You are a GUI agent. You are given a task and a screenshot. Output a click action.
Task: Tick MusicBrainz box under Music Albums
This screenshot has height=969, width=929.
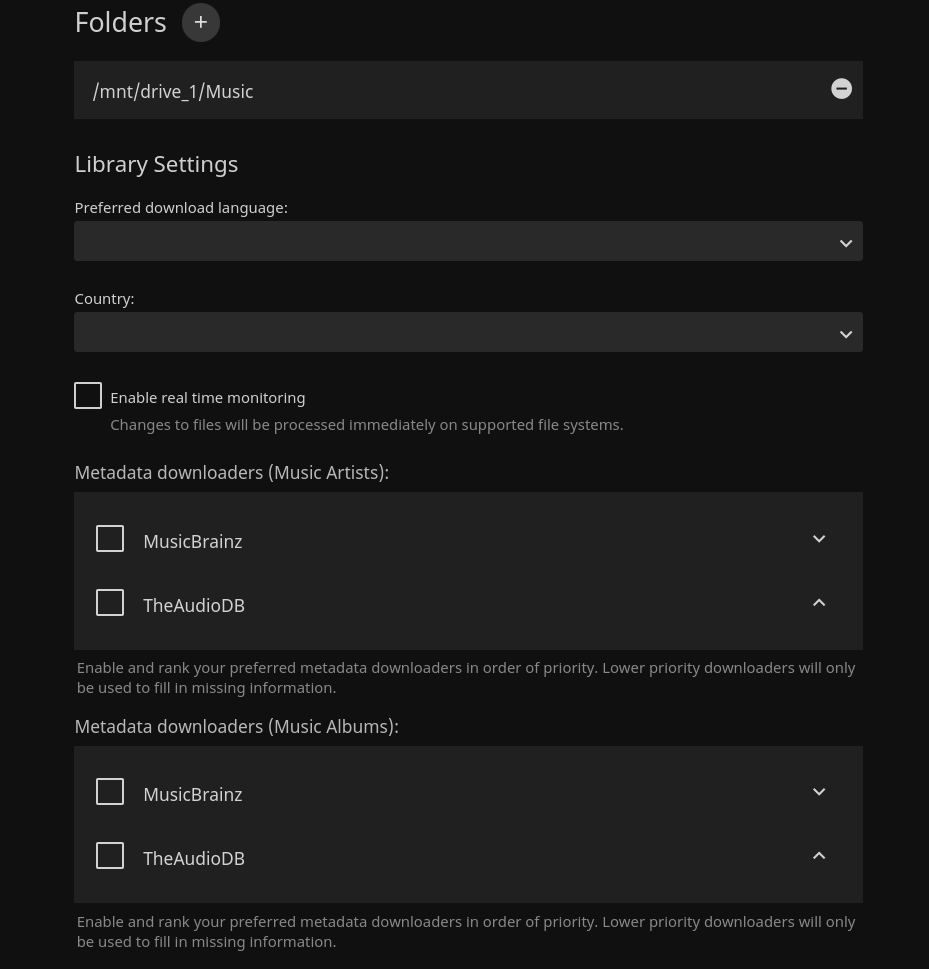coord(110,792)
